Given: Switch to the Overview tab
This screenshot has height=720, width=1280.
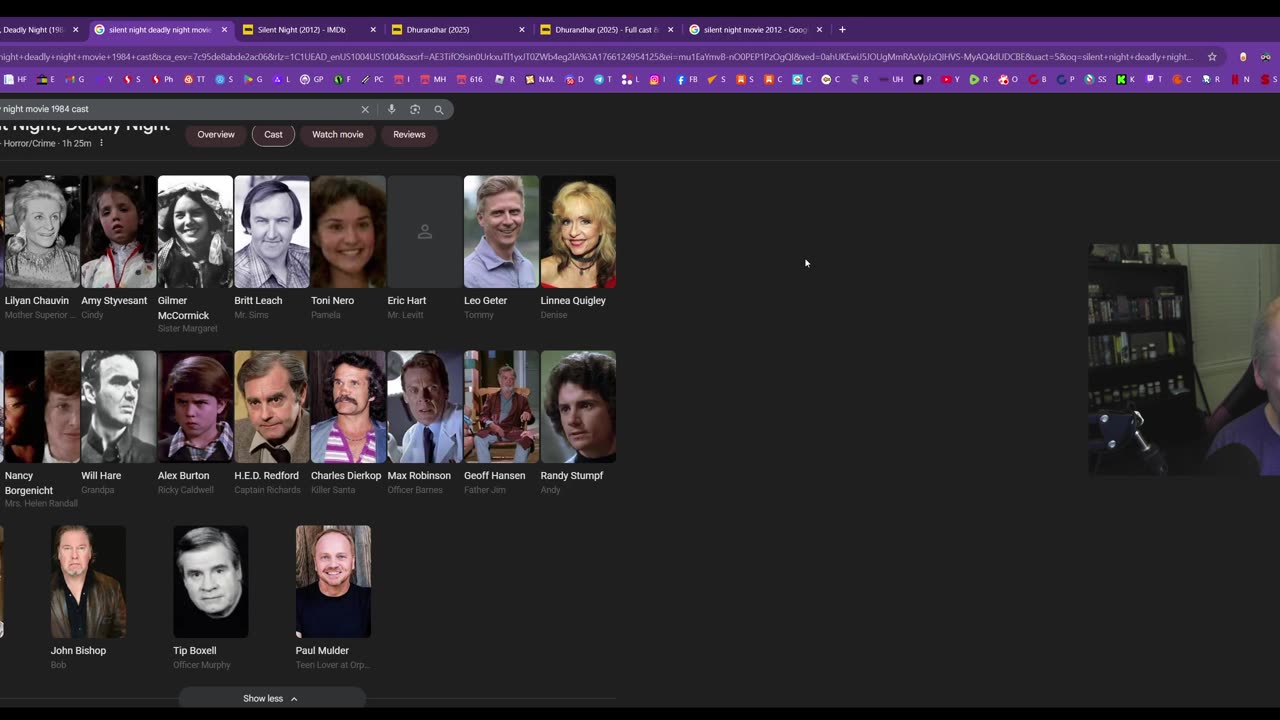Looking at the screenshot, I should click(x=216, y=134).
